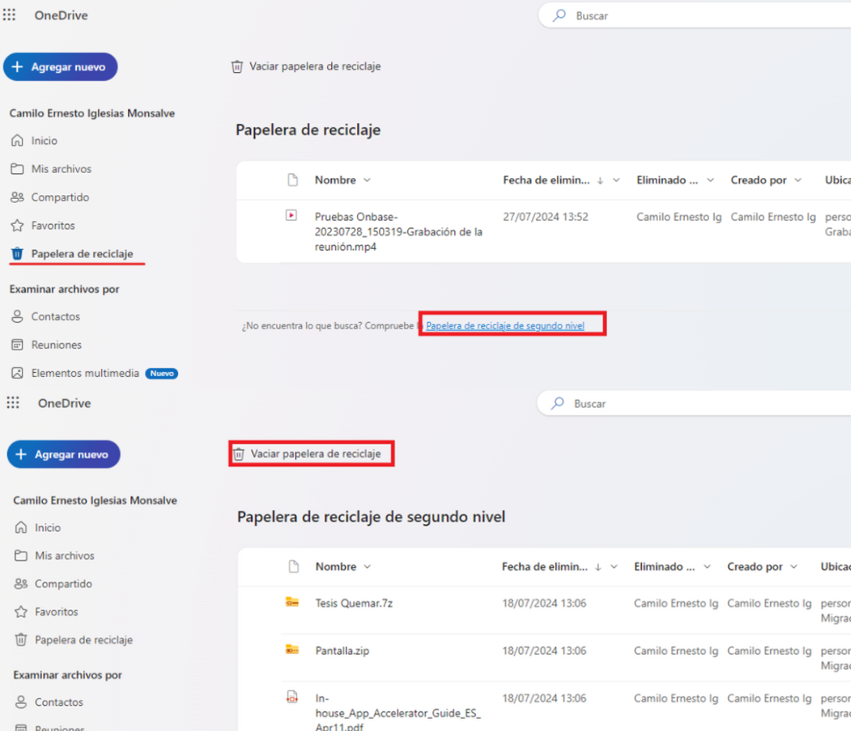The height and width of the screenshot is (731, 851).
Task: Expand the Fecha de elimin column menu, segundo nivel table
Action: (614, 567)
